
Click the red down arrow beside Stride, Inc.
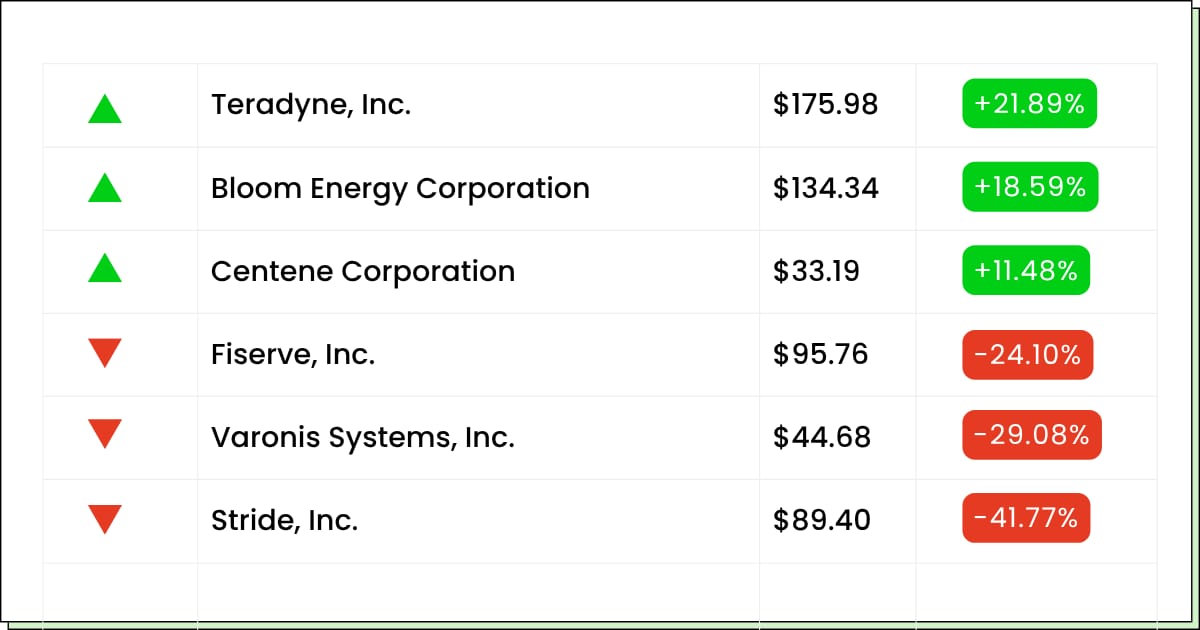[x=105, y=519]
